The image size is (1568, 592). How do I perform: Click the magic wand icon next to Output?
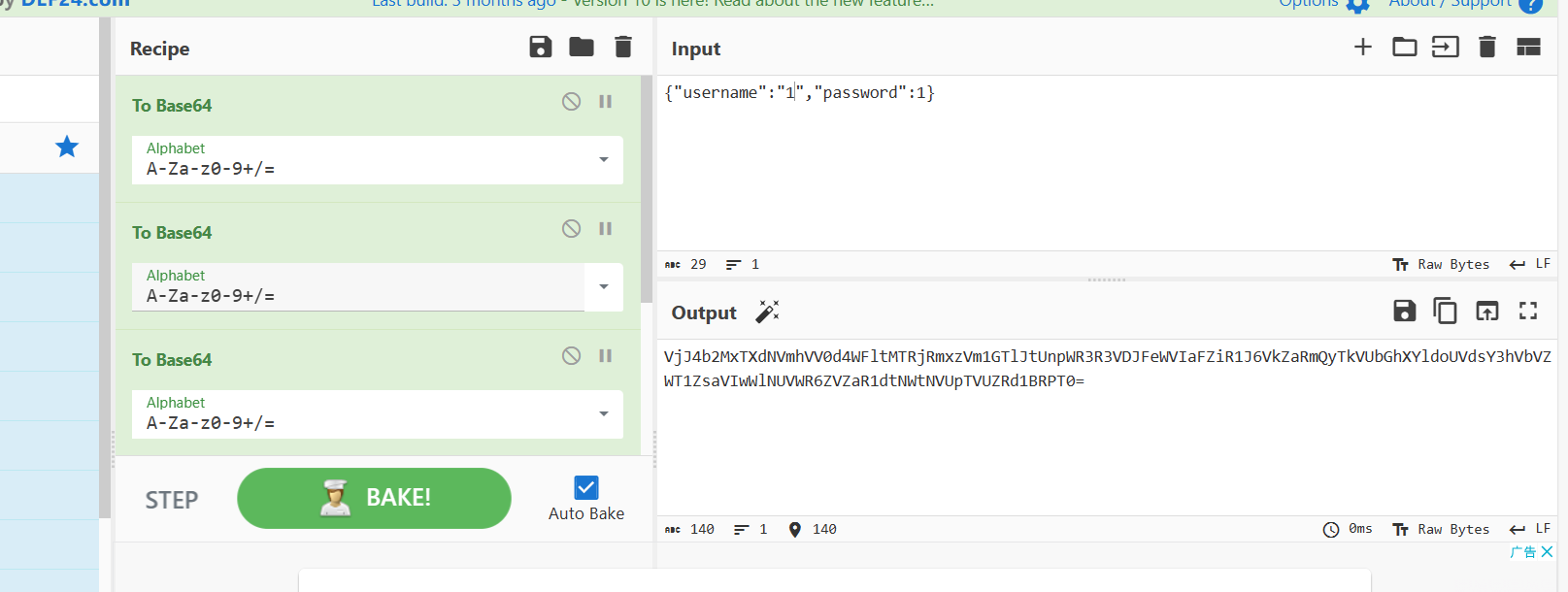pyautogui.click(x=768, y=312)
